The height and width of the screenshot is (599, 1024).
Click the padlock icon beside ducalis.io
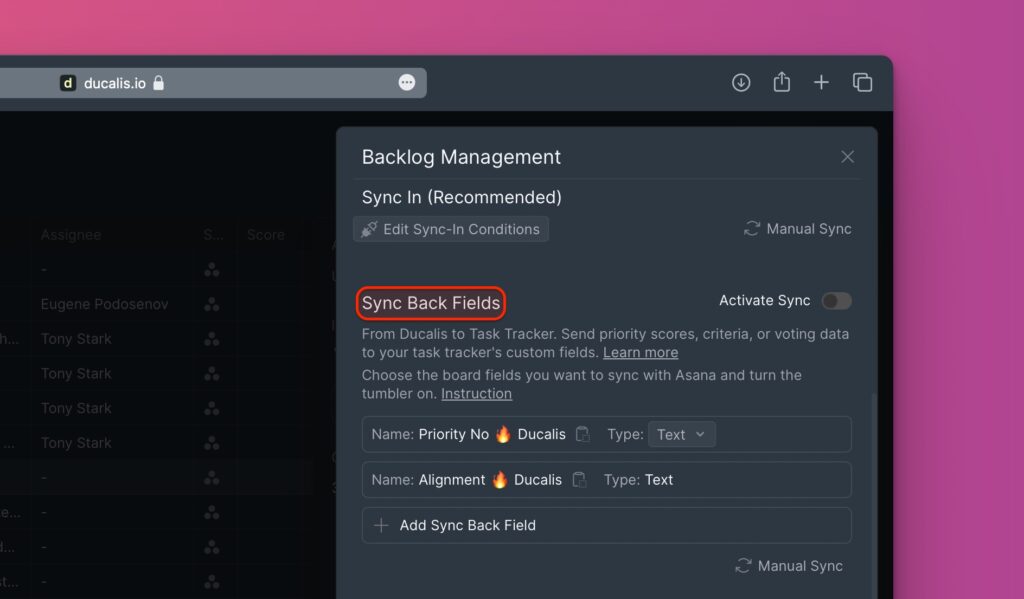point(158,82)
